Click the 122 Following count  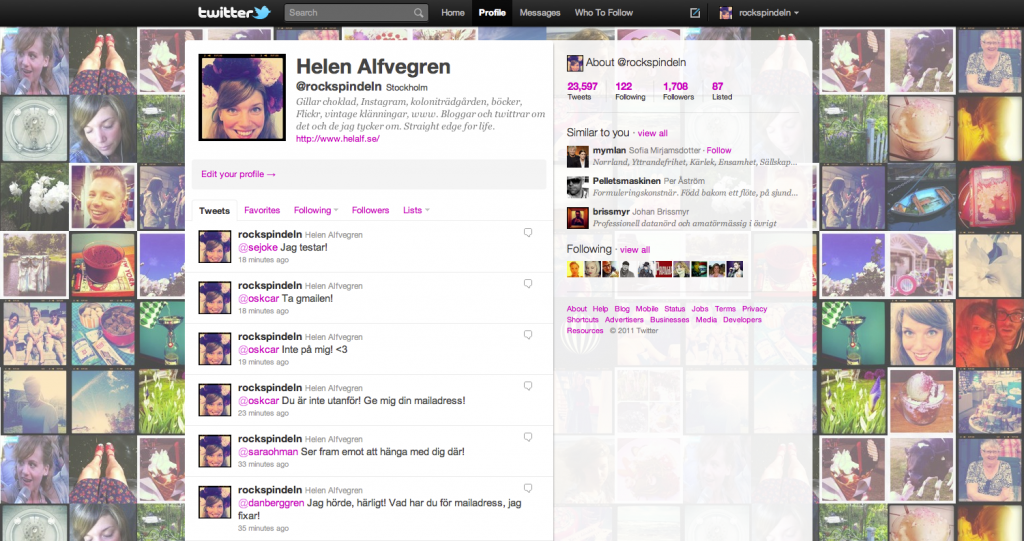(630, 90)
